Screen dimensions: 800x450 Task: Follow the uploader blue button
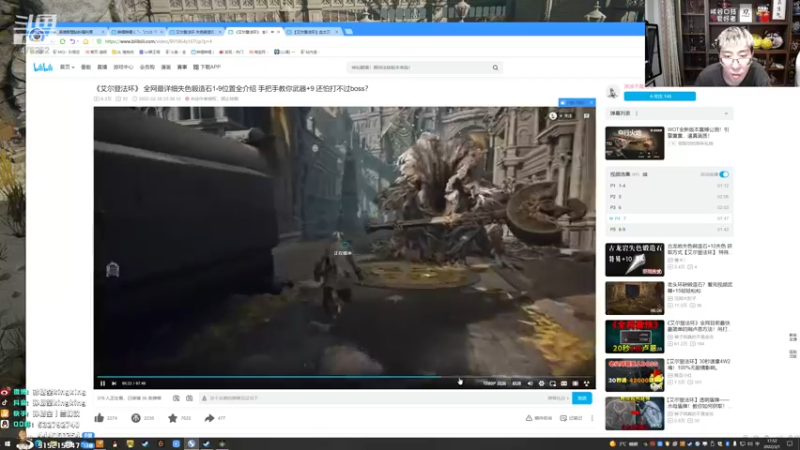pyautogui.click(x=659, y=96)
